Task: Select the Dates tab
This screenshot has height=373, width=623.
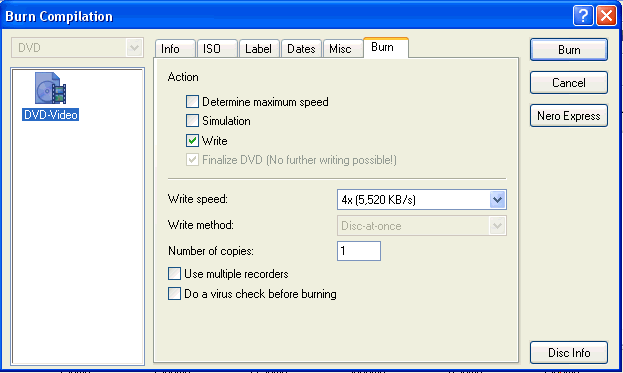Action: coord(301,48)
